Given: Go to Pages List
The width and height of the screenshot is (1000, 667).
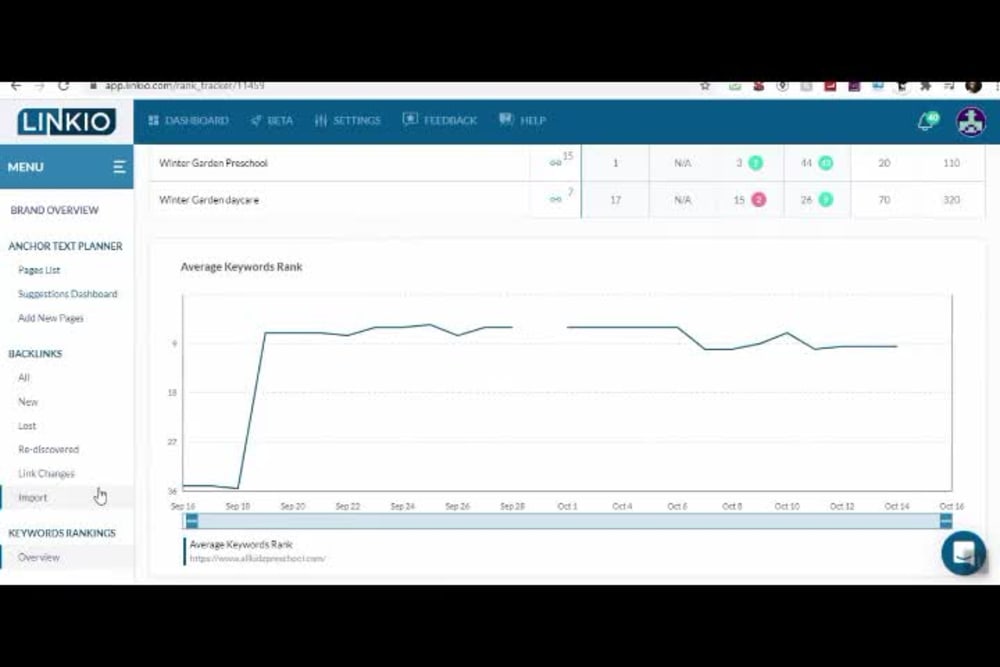Looking at the screenshot, I should click(39, 270).
